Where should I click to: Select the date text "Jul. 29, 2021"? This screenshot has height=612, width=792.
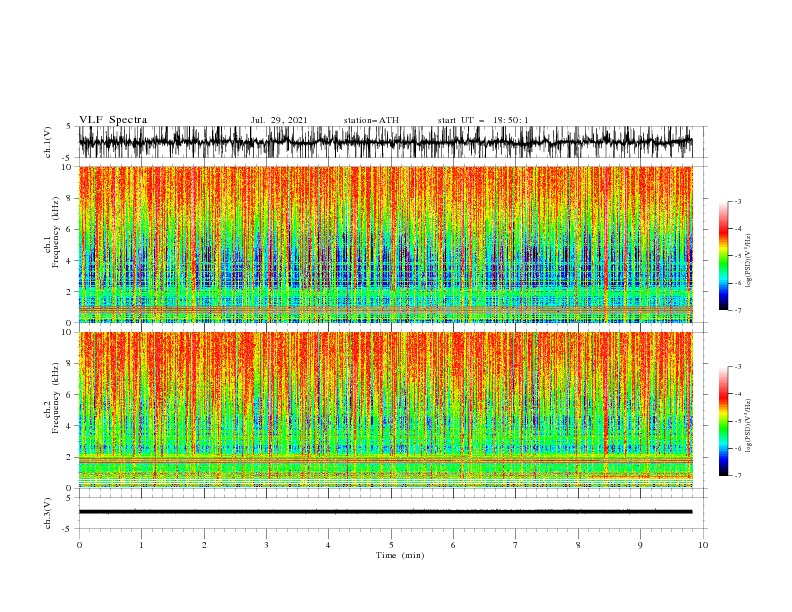pos(279,120)
